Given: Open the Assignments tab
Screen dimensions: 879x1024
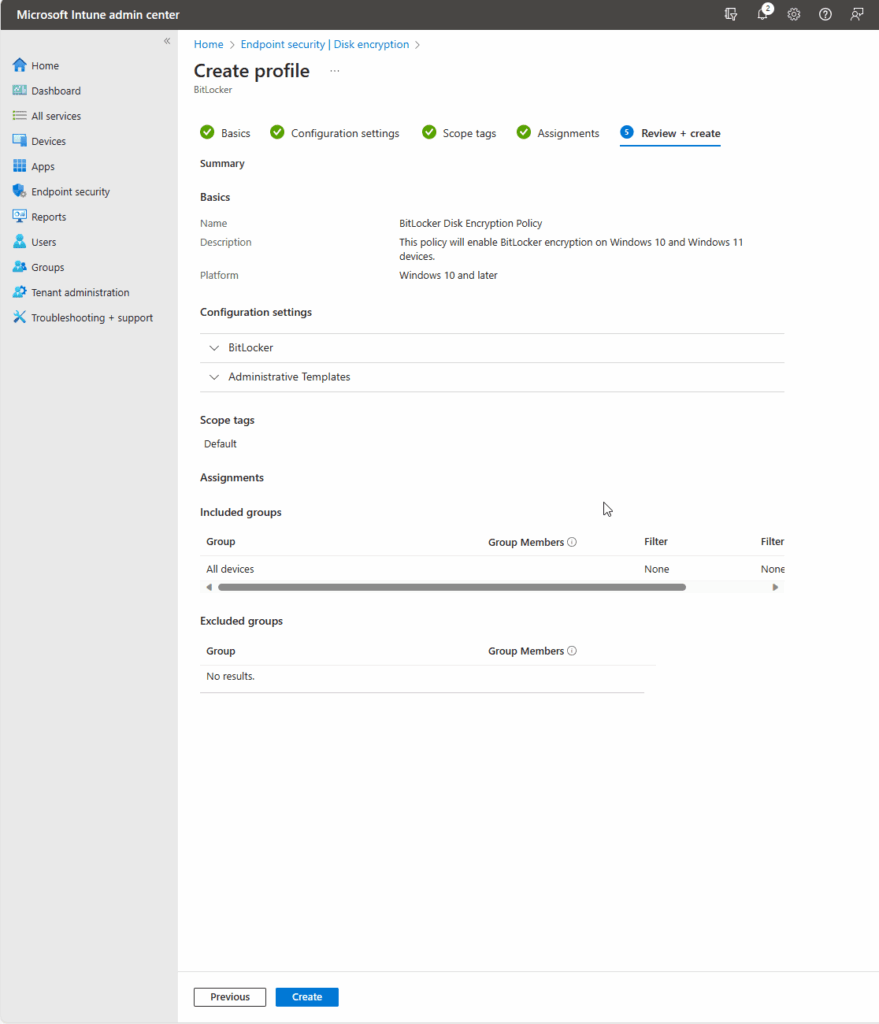Looking at the screenshot, I should (x=566, y=132).
